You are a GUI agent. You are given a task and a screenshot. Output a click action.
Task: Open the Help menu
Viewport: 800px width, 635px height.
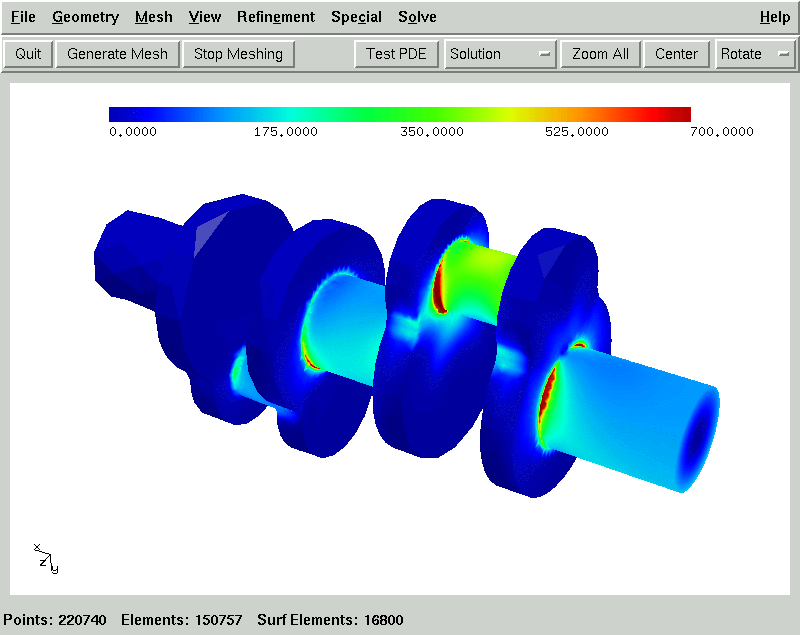pos(774,17)
